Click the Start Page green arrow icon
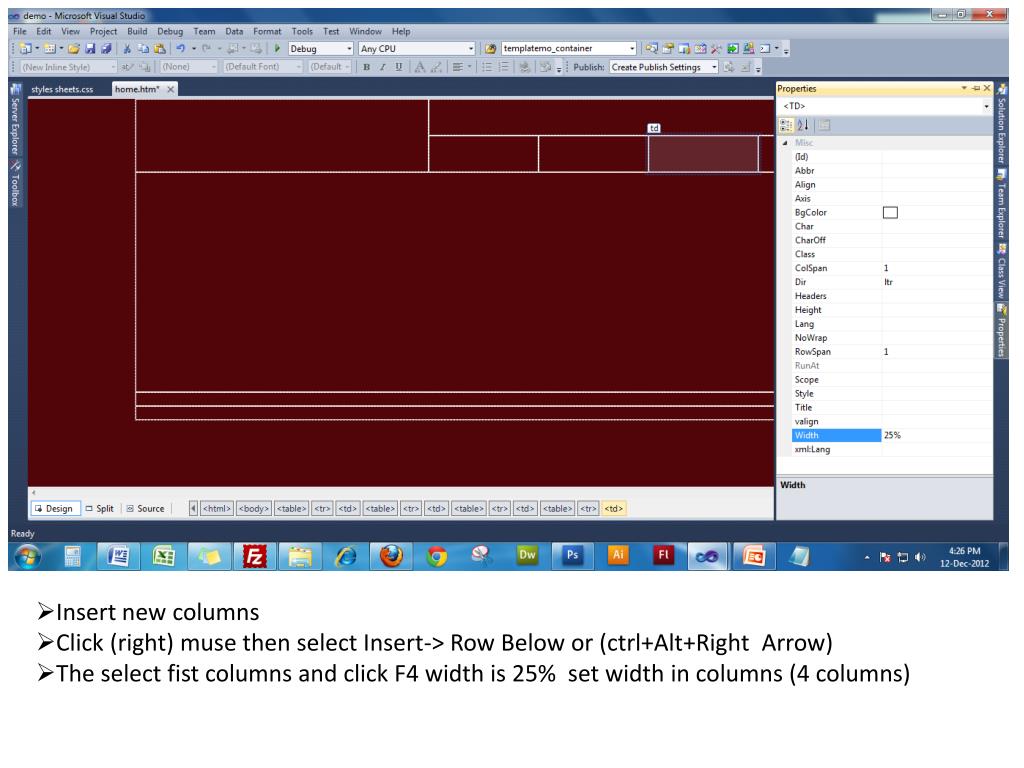Screen dimensions: 1024x768 coord(733,48)
